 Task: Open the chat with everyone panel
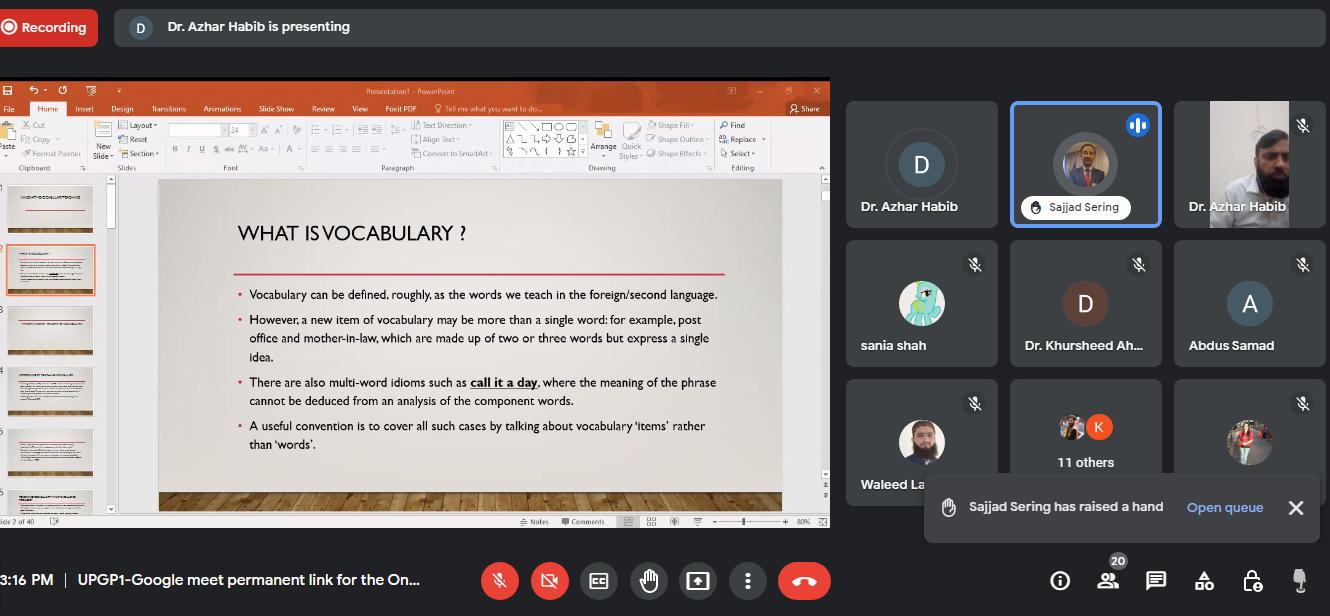click(1156, 581)
